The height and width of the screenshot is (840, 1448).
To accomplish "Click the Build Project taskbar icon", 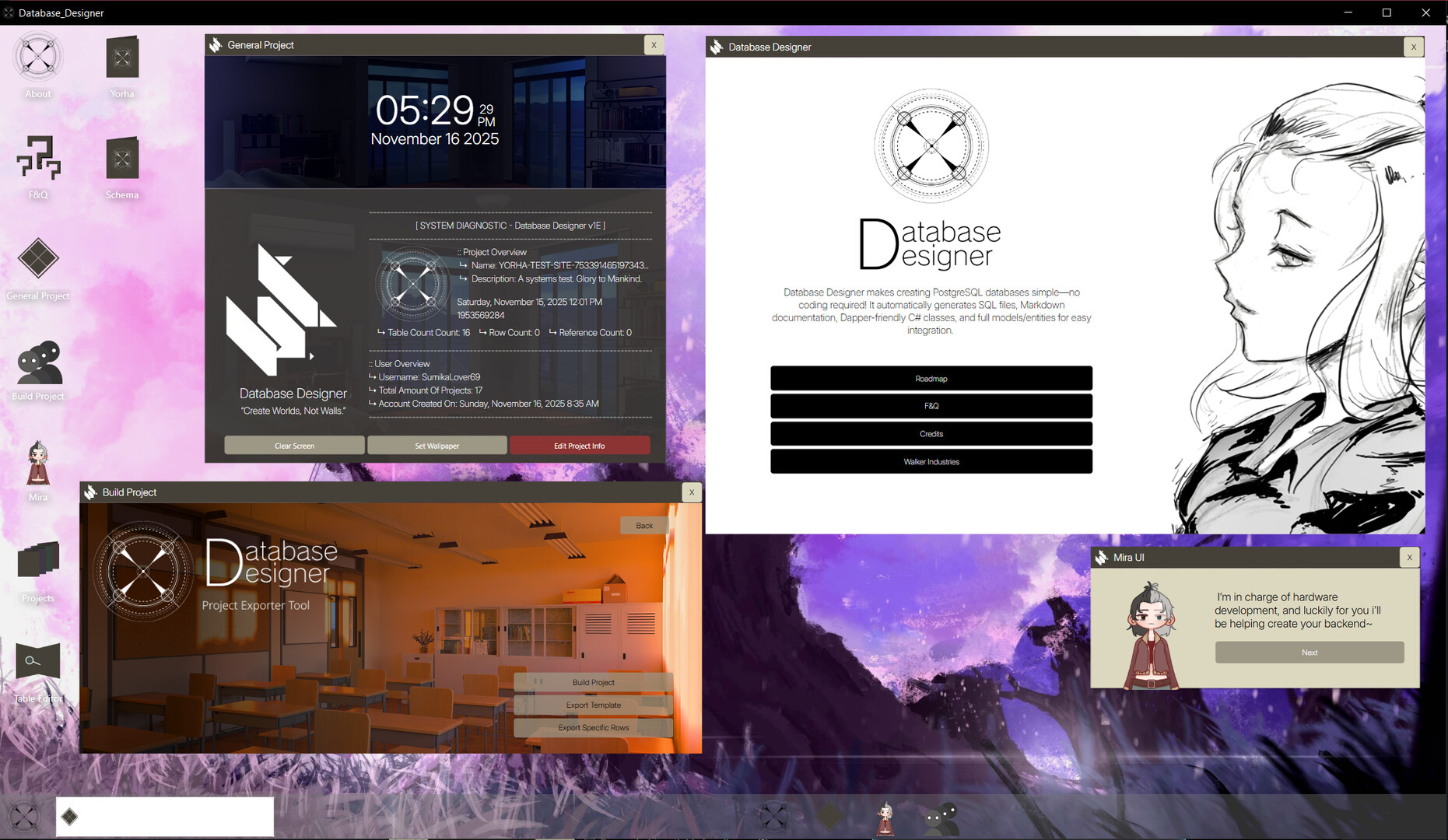I will (941, 817).
